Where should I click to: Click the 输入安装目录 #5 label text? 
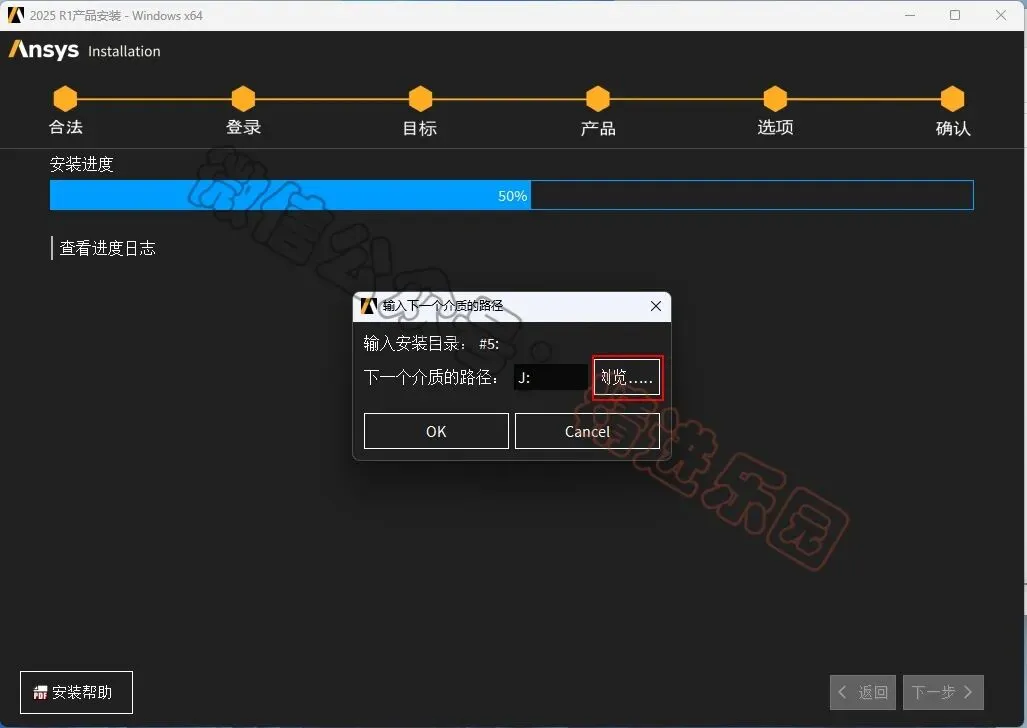point(431,343)
